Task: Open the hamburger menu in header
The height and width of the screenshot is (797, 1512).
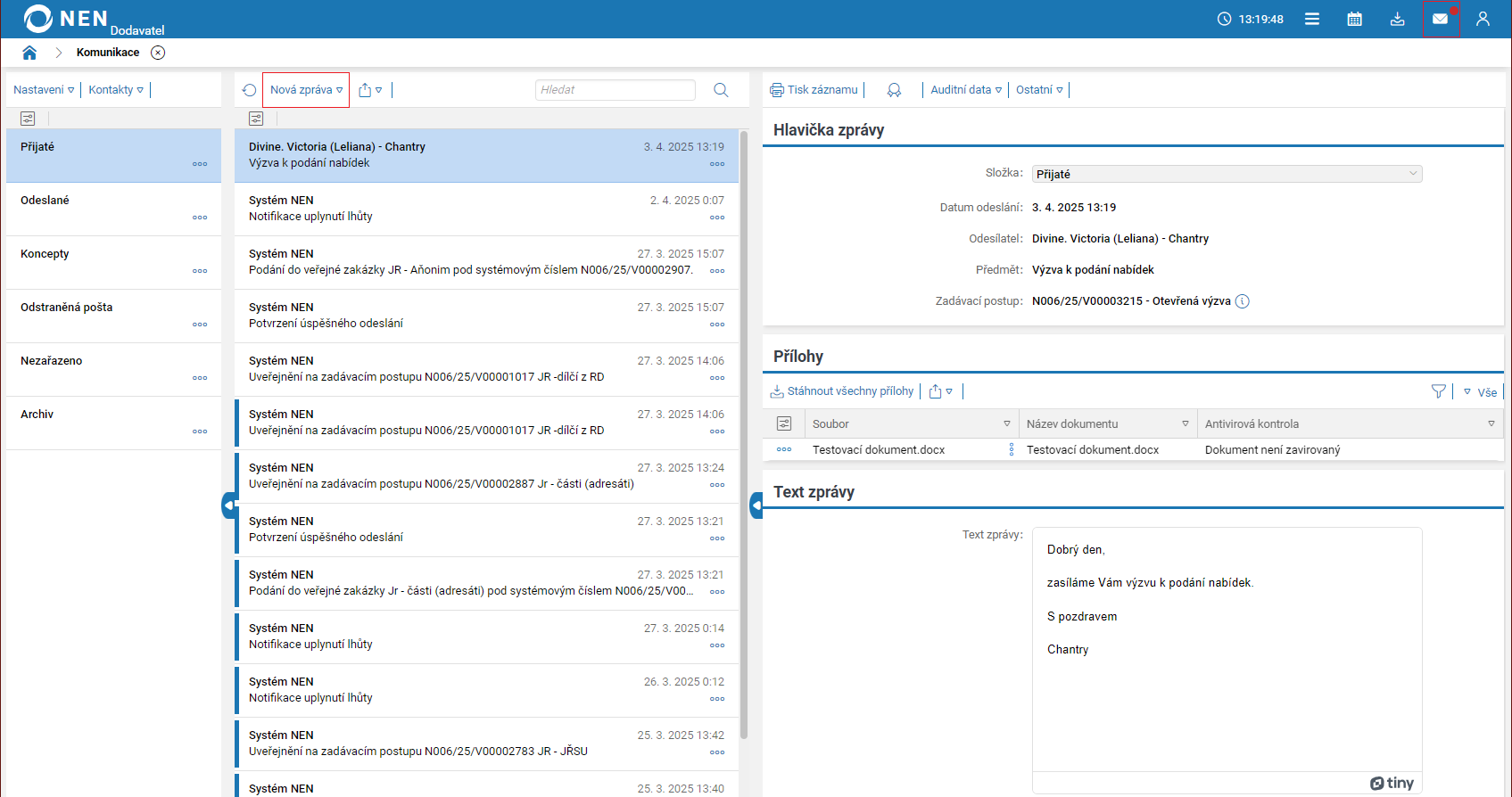Action: (1311, 19)
